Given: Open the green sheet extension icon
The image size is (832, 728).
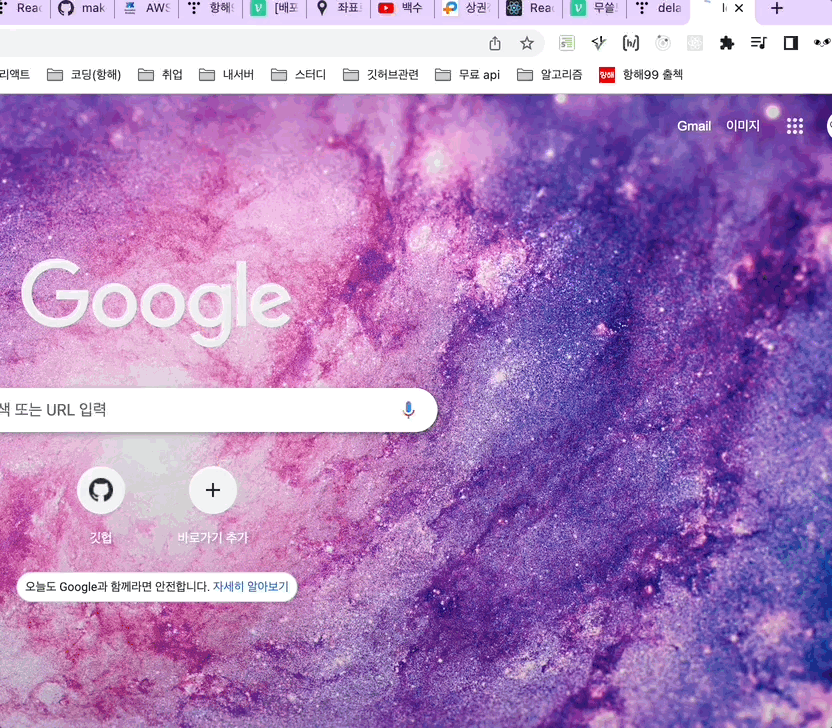Looking at the screenshot, I should coord(567,43).
